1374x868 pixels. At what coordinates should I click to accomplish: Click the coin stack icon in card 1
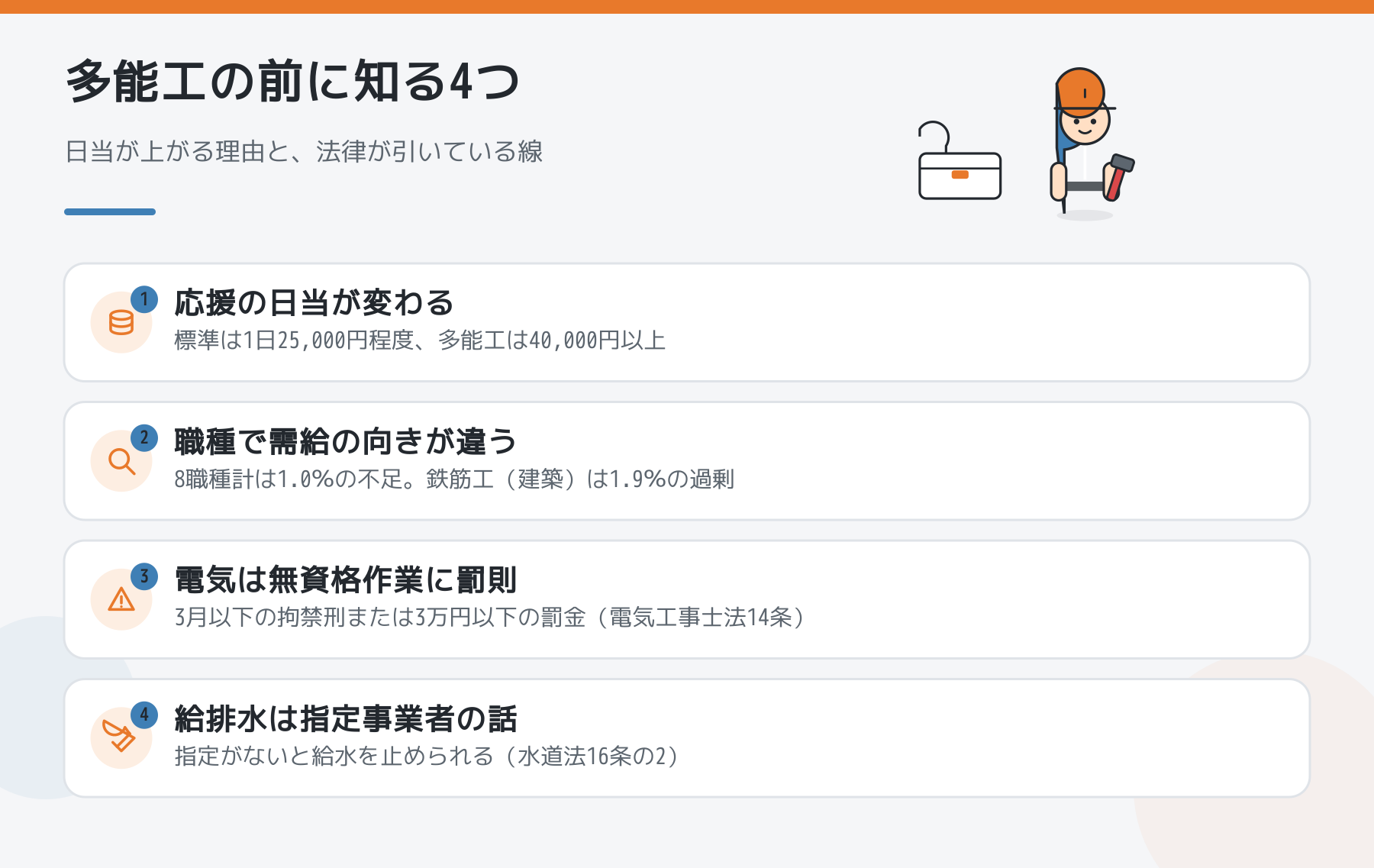click(x=121, y=323)
